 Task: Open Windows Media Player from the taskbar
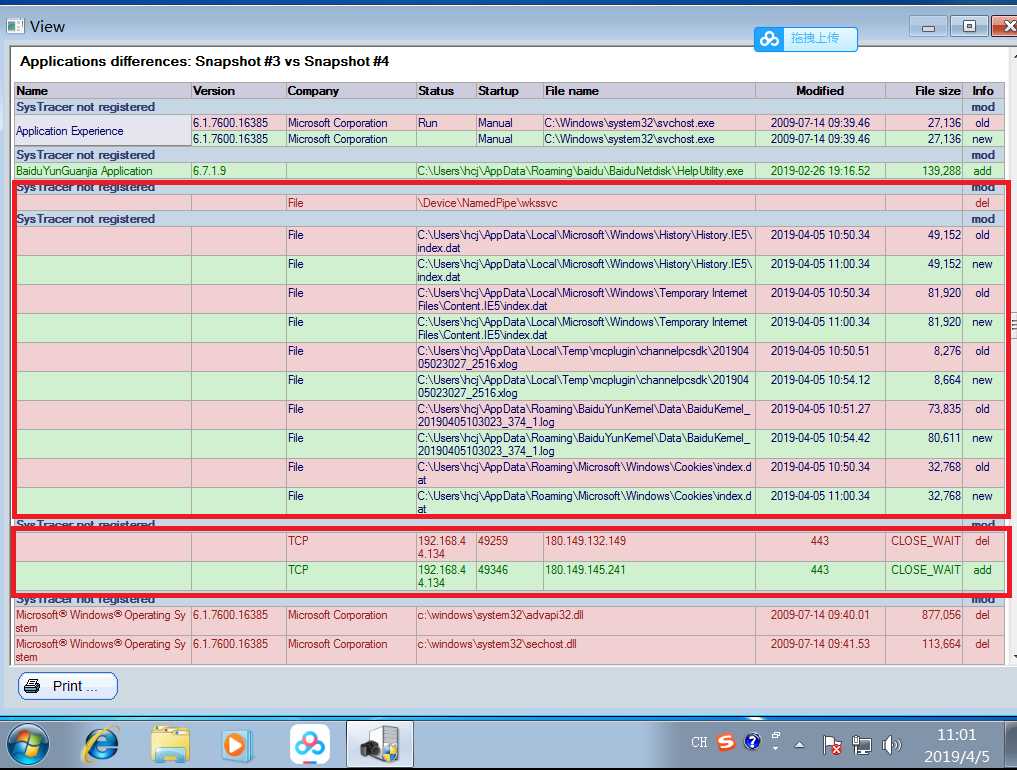235,745
